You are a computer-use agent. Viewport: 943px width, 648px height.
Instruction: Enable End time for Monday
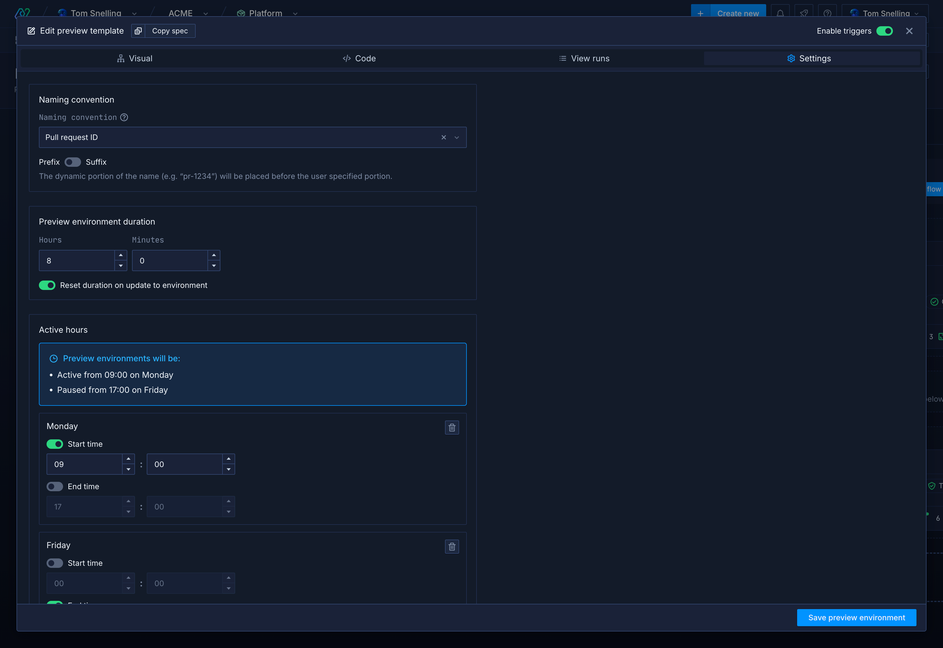[54, 486]
